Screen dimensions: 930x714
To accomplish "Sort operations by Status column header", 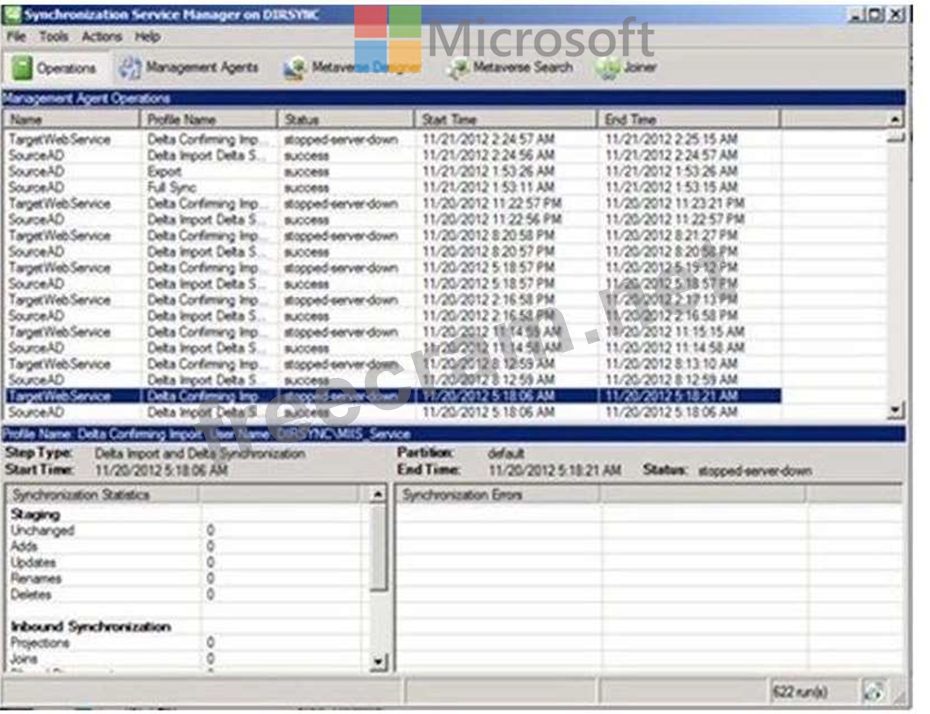I will (x=345, y=119).
